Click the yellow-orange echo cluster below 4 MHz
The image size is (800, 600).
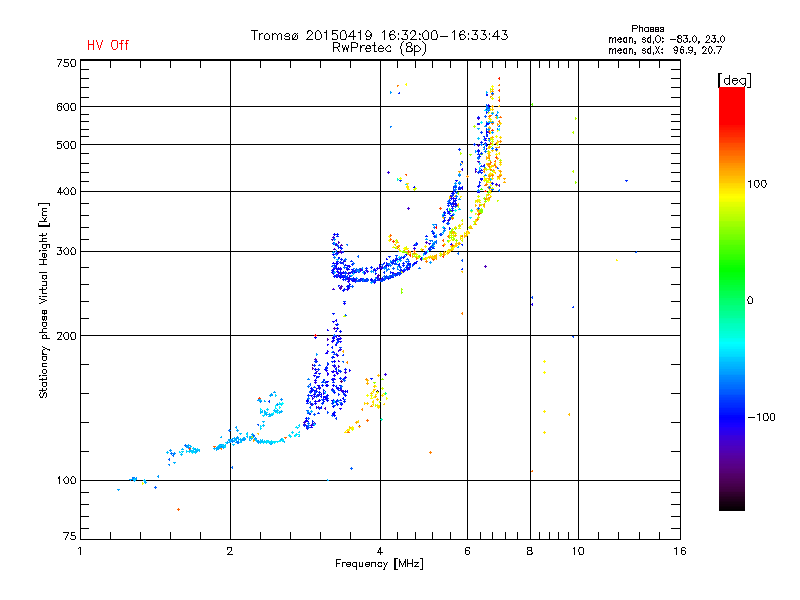tap(376, 393)
